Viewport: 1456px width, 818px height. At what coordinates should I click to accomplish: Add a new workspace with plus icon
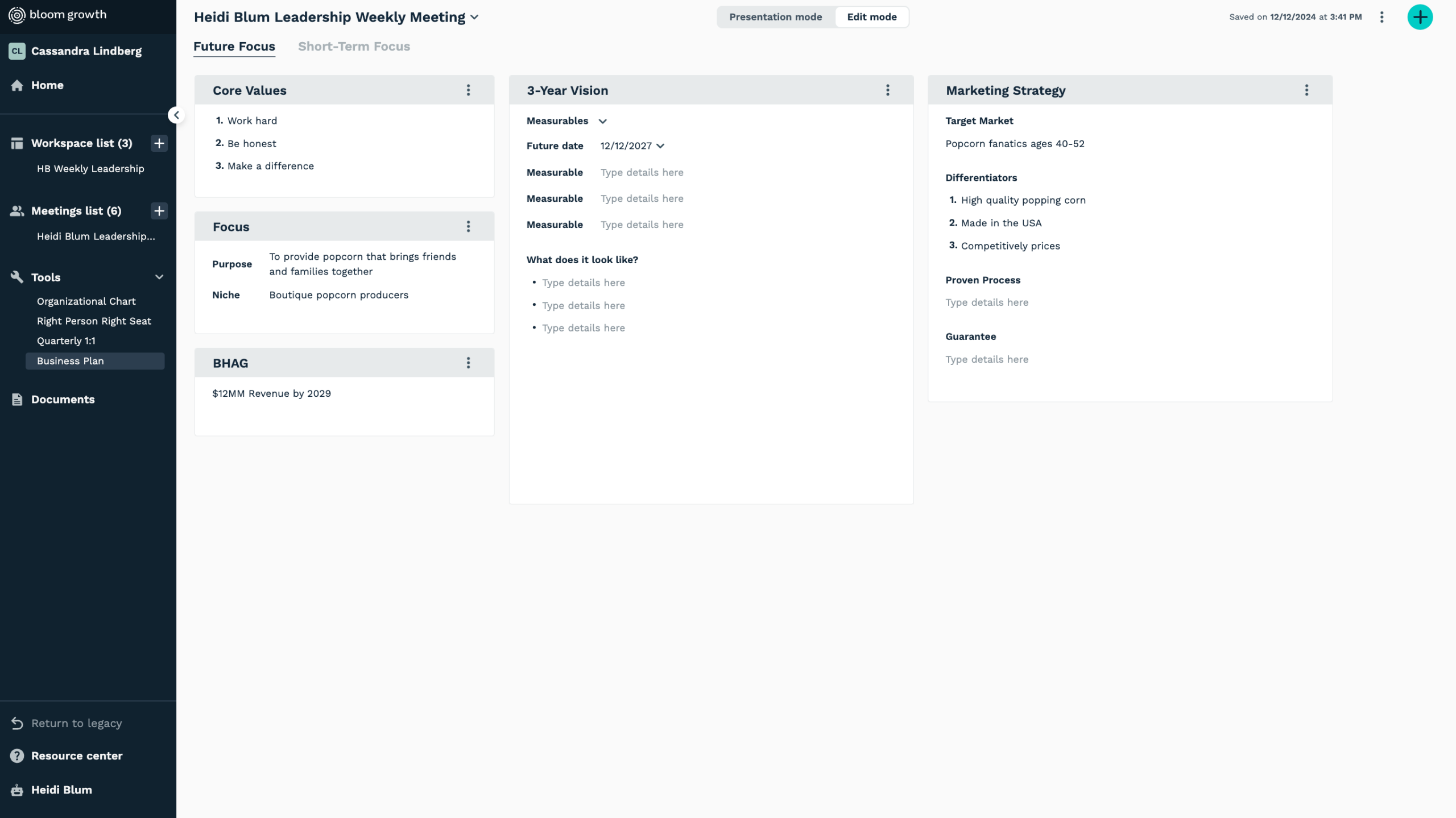[x=159, y=143]
